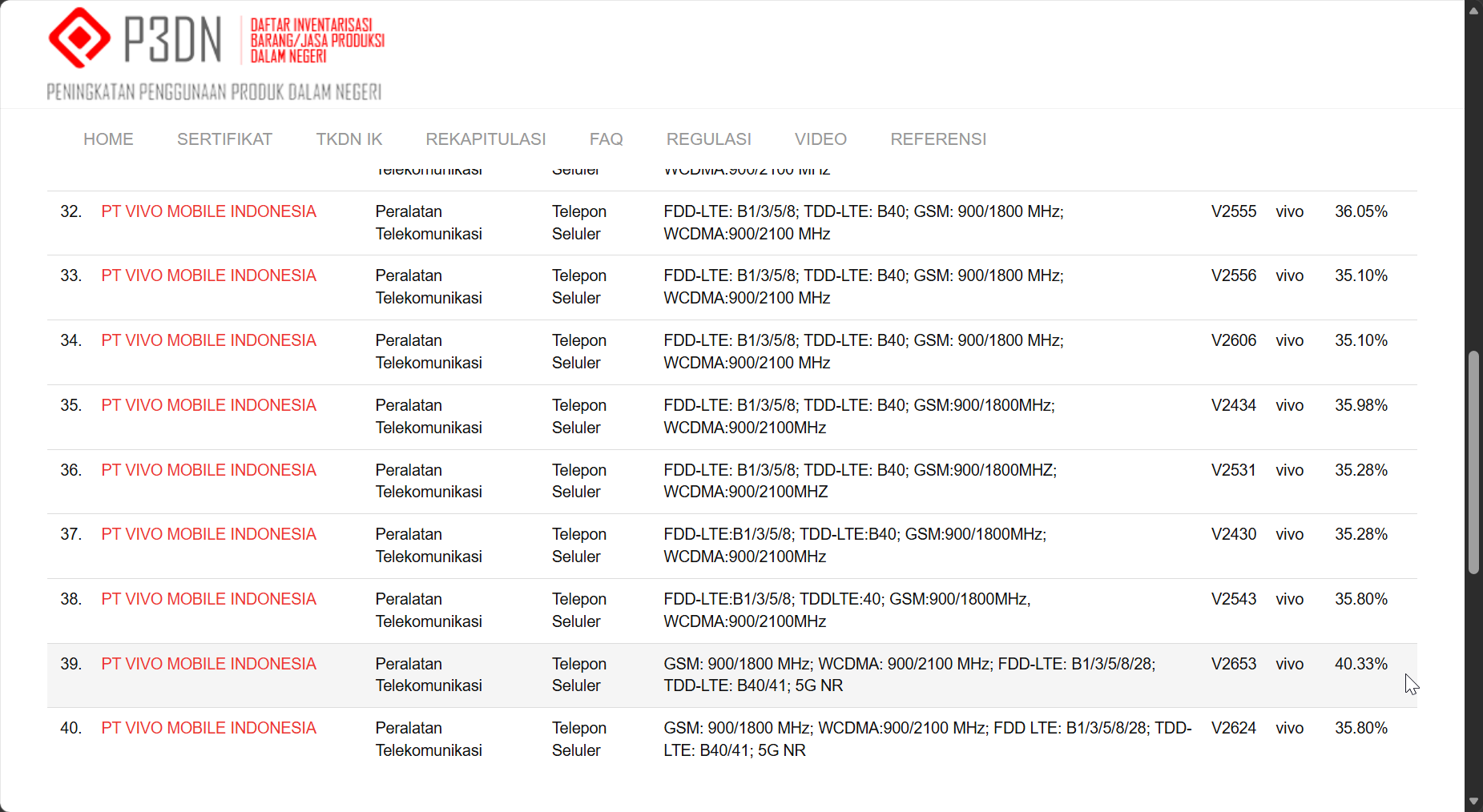Image resolution: width=1483 pixels, height=812 pixels.
Task: Click the page vertical scrollbar thumb
Action: coord(1473,462)
